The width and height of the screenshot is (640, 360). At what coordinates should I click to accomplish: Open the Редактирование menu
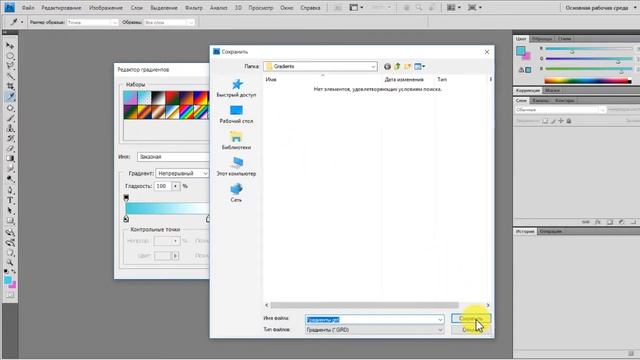(61, 8)
